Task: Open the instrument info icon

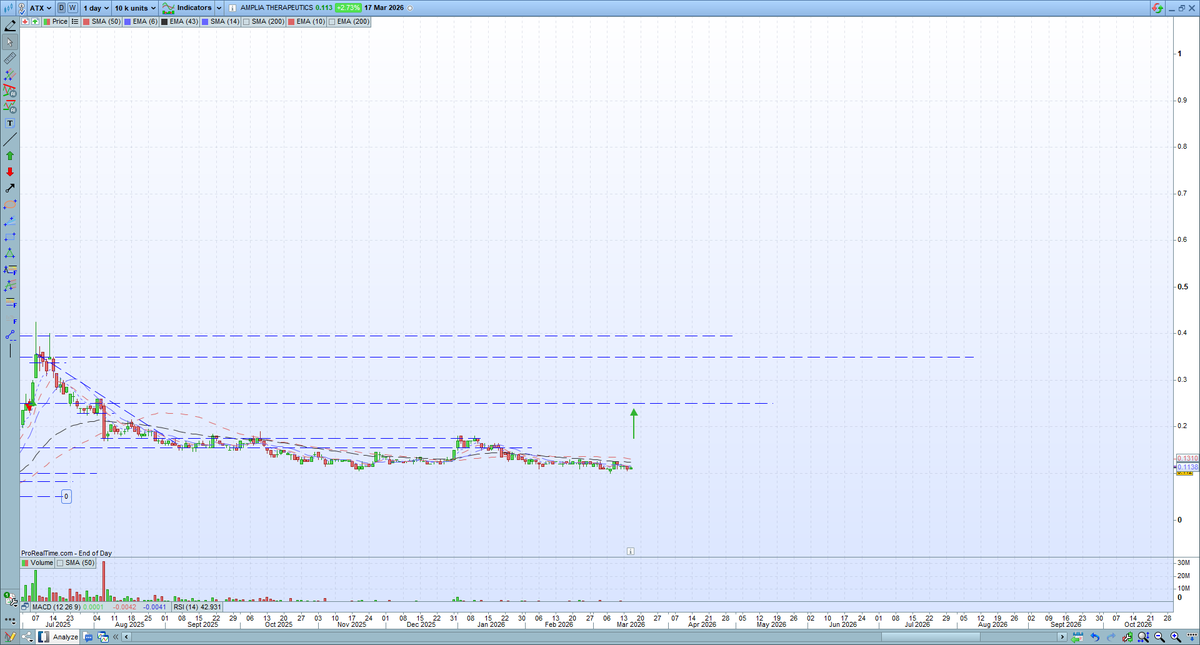Action: tap(232, 7)
